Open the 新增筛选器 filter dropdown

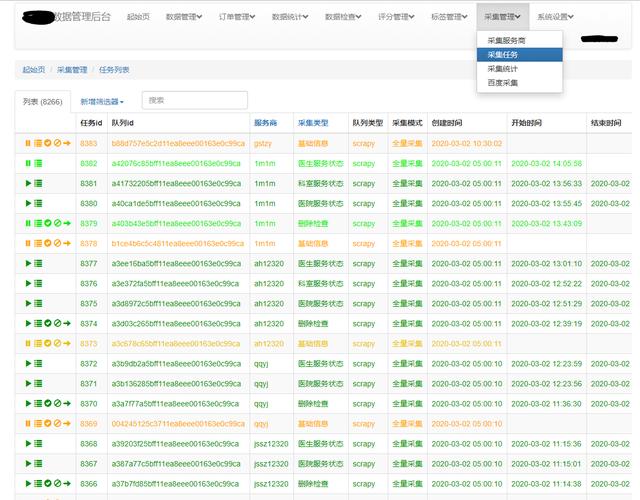[102, 102]
